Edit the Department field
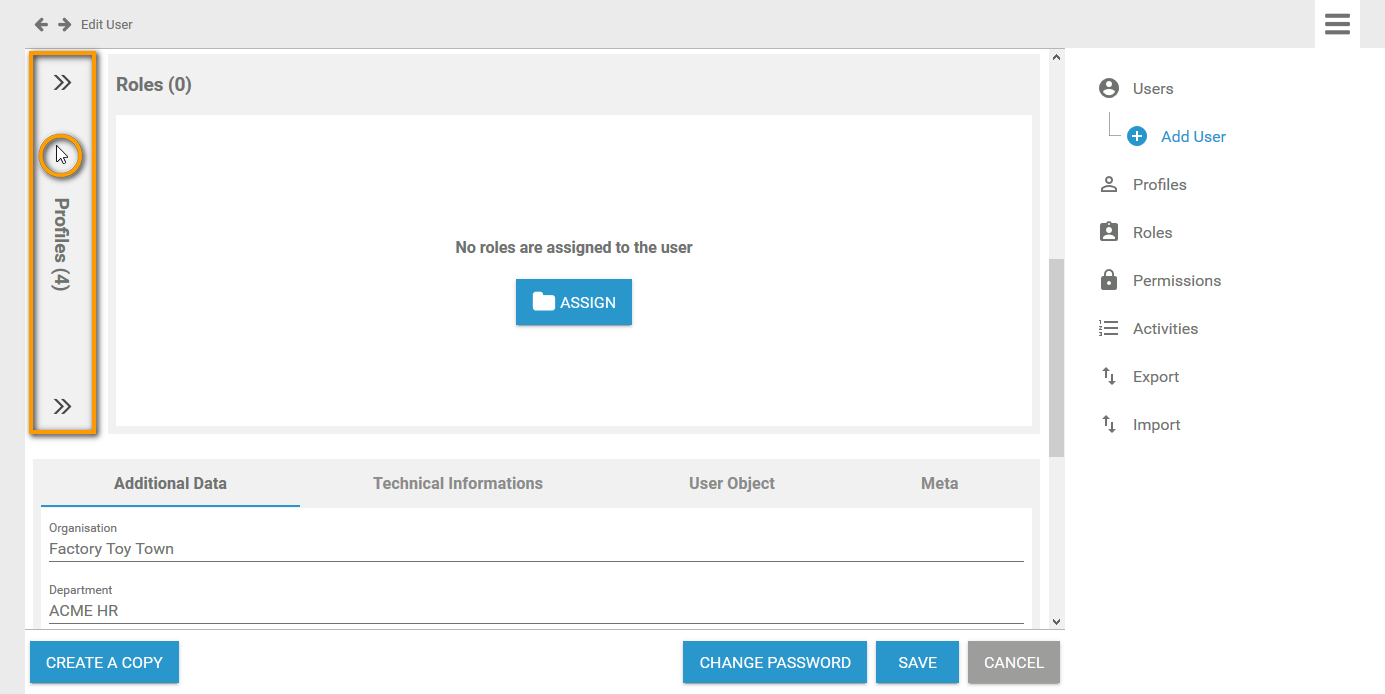This screenshot has height=694, width=1385. click(536, 611)
